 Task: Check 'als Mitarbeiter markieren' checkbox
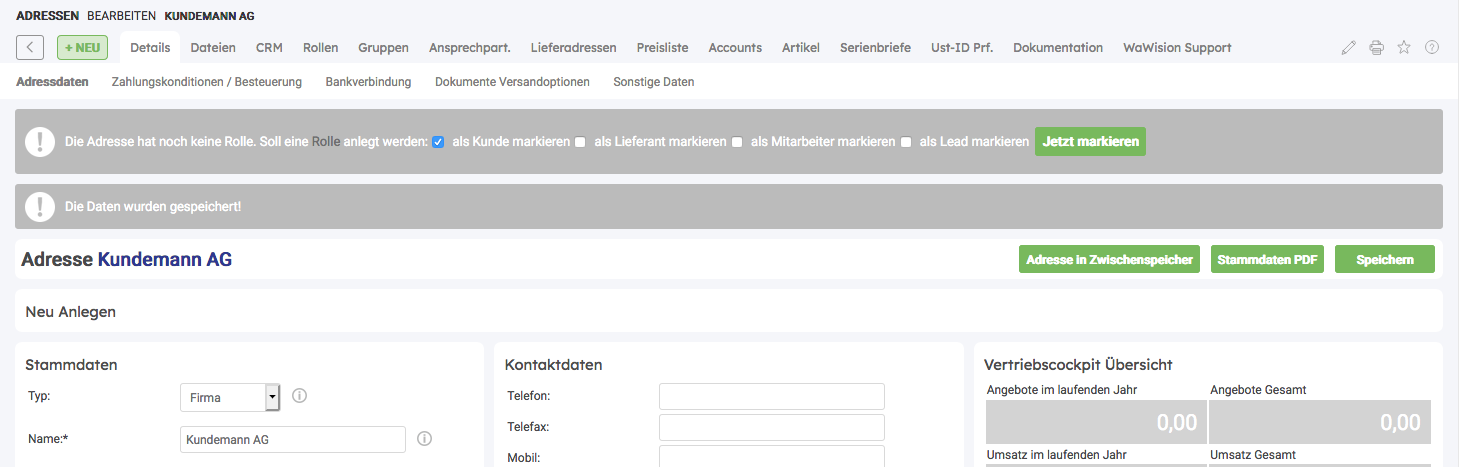737,142
